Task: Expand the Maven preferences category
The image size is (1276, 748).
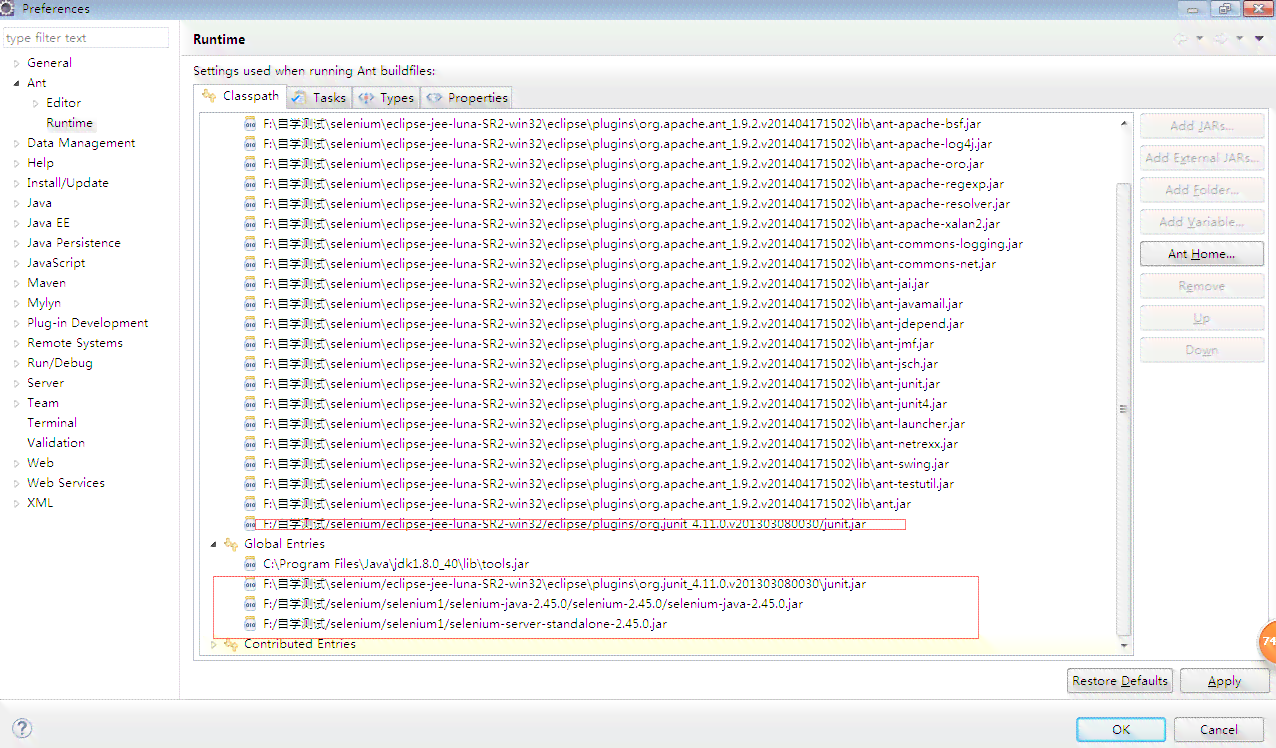Action: pos(16,283)
